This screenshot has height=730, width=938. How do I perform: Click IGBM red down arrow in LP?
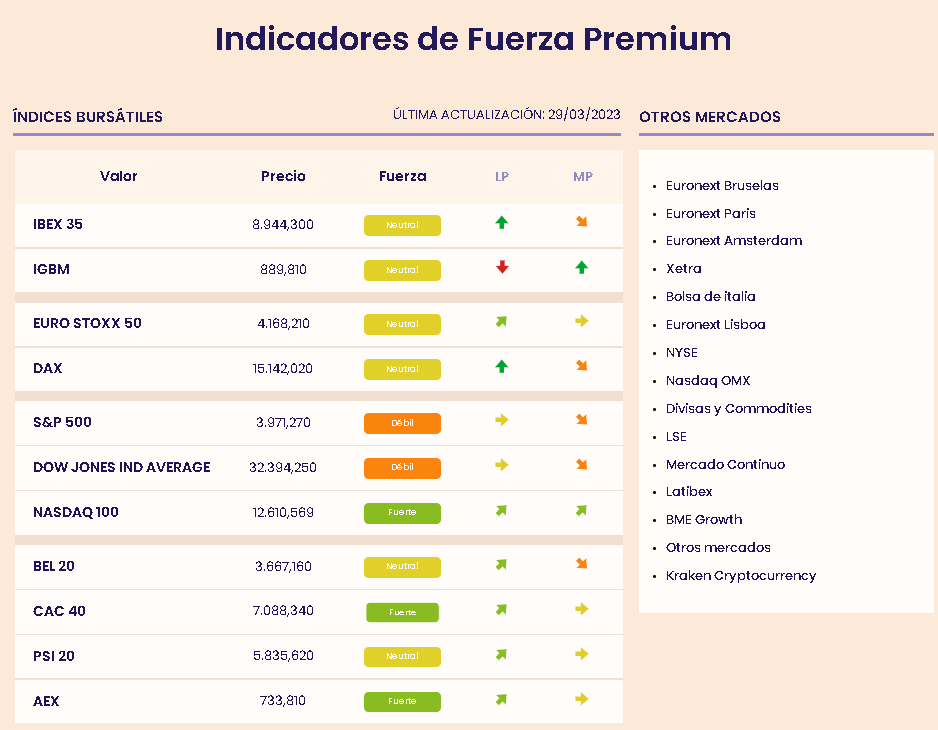[x=502, y=268]
